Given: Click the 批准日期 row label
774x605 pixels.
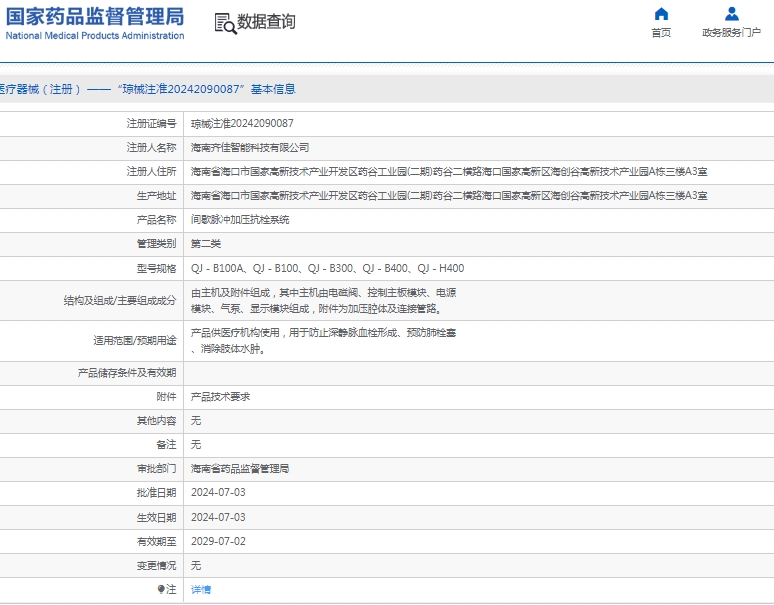Looking at the screenshot, I should (156, 492).
